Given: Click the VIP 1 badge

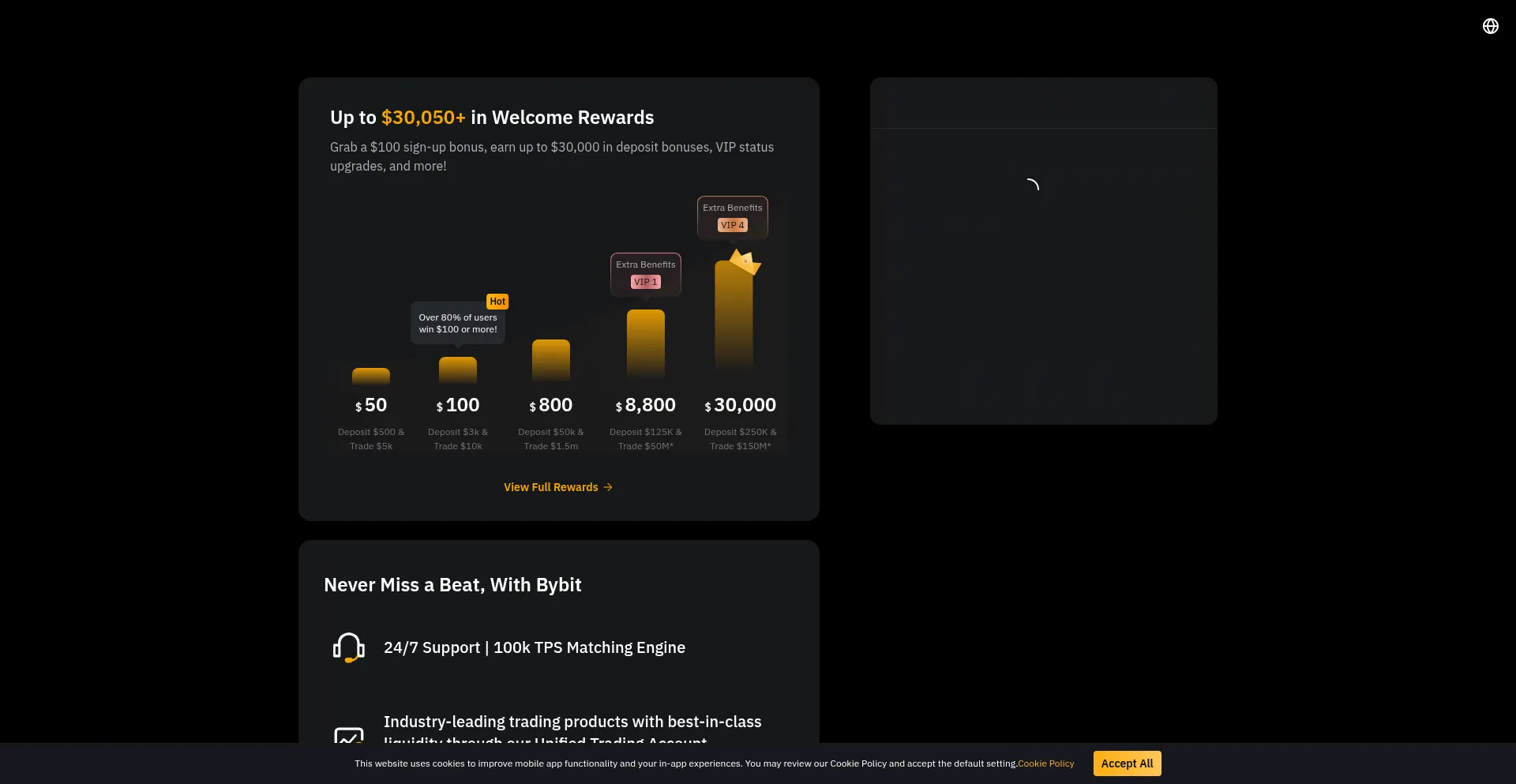Looking at the screenshot, I should [x=645, y=282].
